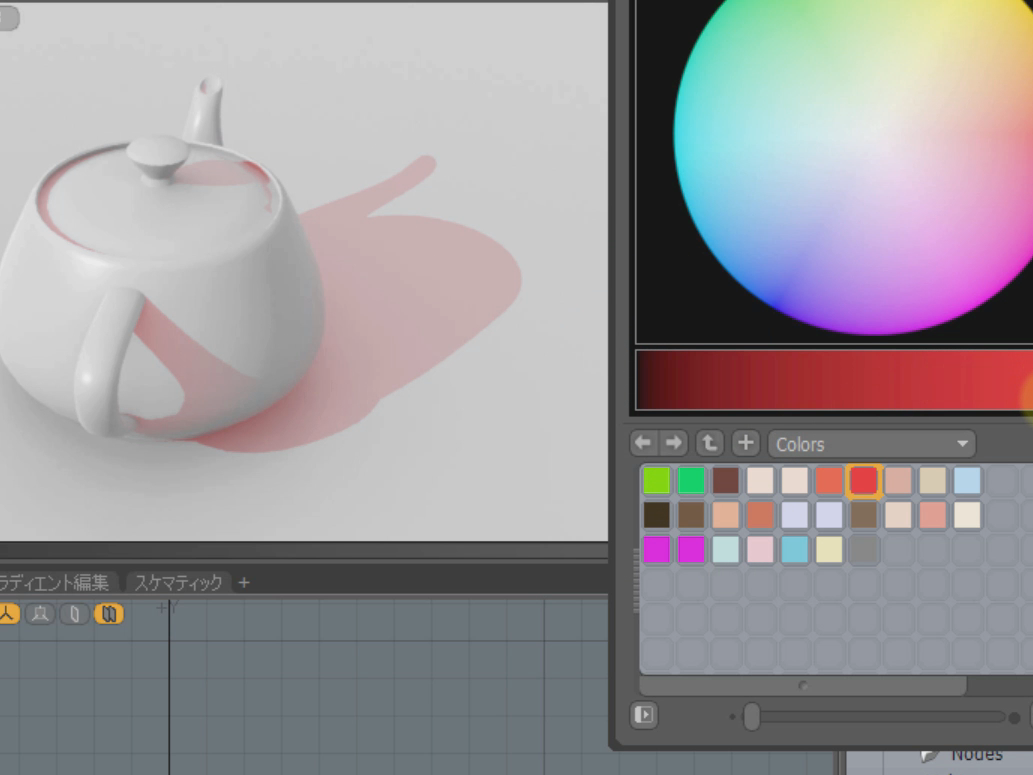Choose the magenta swatch in third row

(x=657, y=549)
